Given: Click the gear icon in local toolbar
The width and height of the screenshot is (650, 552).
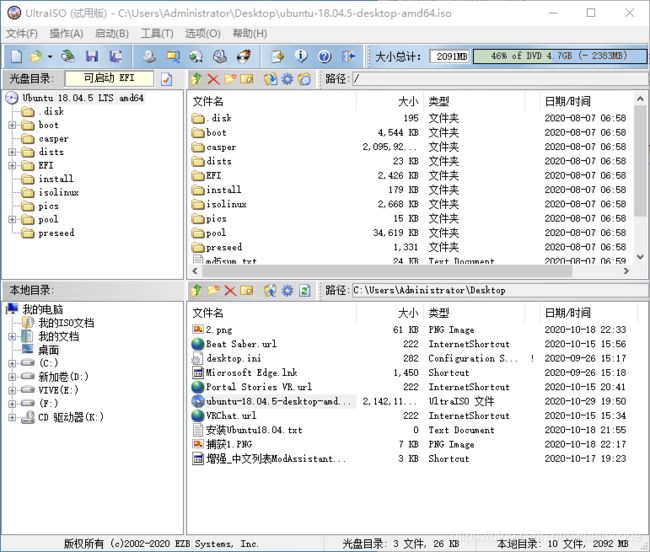Looking at the screenshot, I should (x=287, y=291).
